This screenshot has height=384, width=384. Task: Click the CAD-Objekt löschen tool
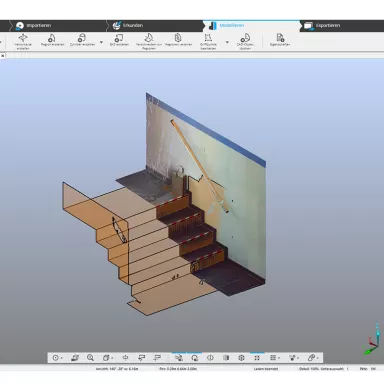pos(245,41)
